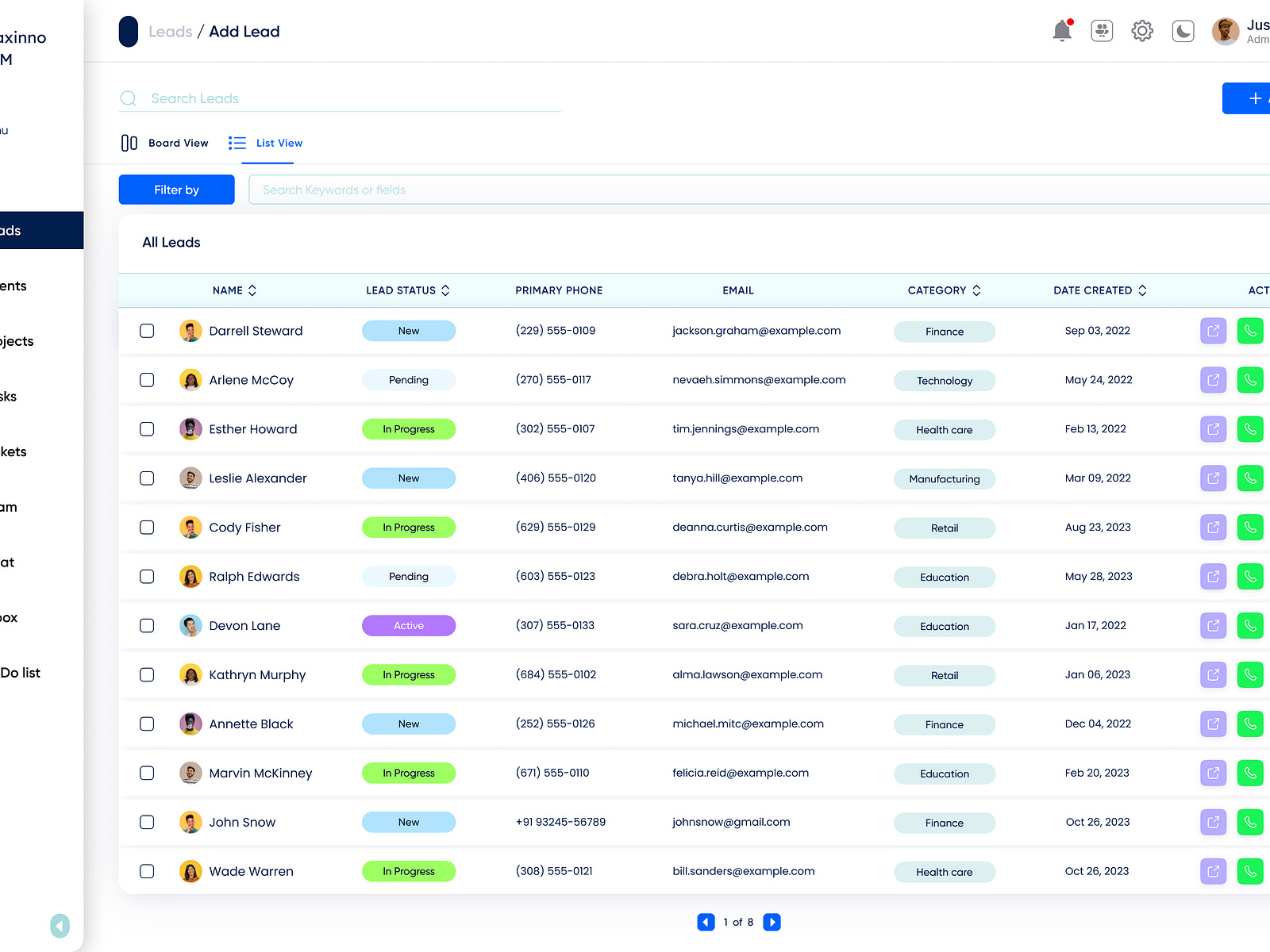Call Esther Howard using the green phone icon

(x=1250, y=428)
